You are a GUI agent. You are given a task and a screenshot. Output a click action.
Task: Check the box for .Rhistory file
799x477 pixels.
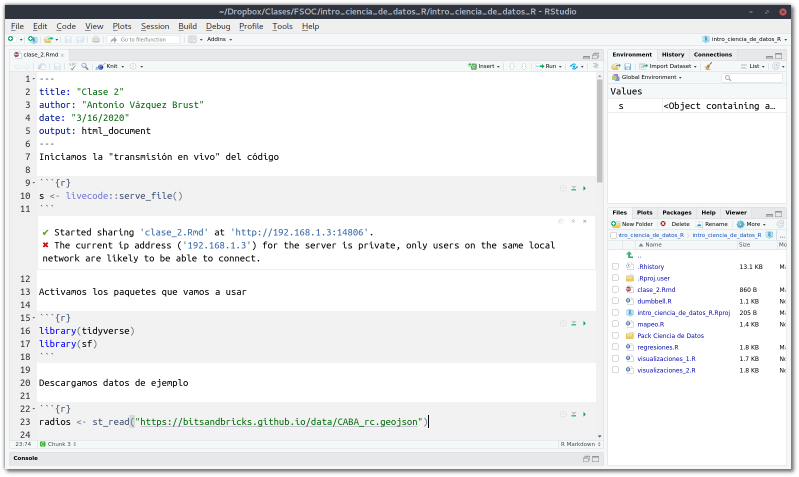pyautogui.click(x=615, y=267)
